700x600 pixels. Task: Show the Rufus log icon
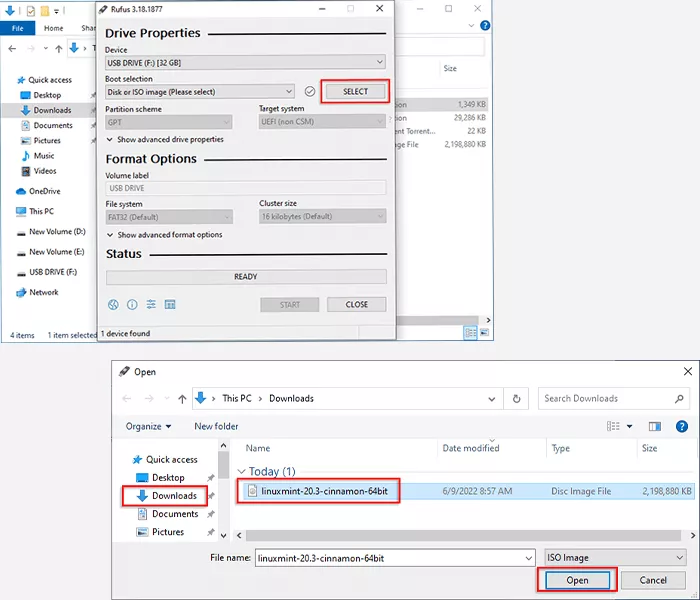170,304
